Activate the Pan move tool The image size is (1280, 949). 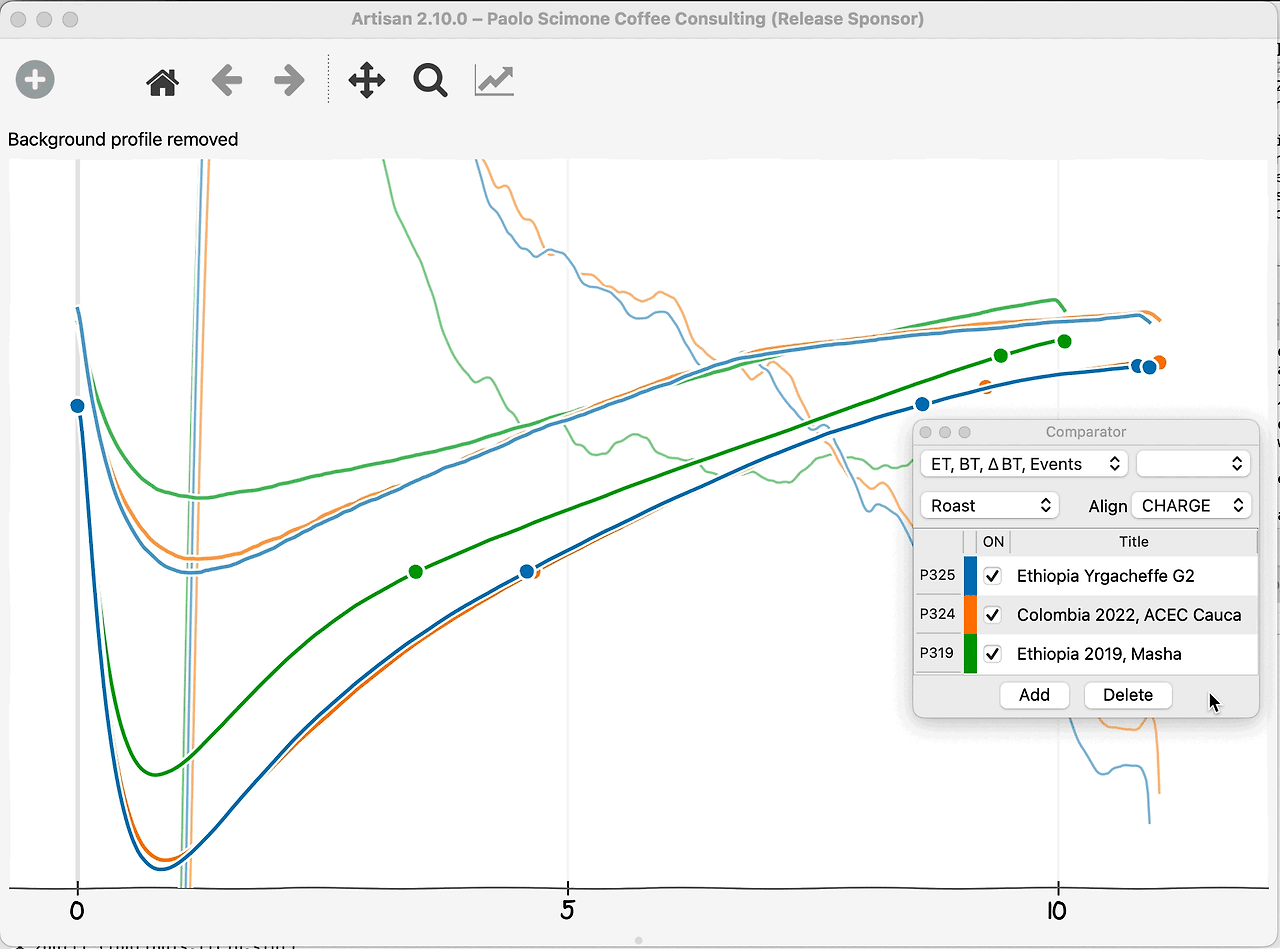pyautogui.click(x=367, y=80)
